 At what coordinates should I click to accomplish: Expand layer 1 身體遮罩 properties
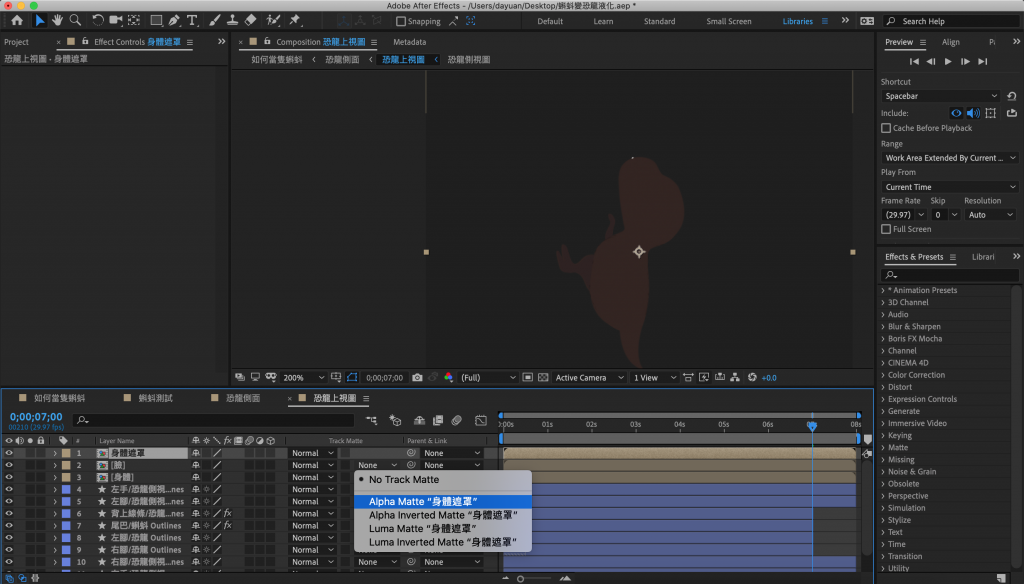coord(55,453)
